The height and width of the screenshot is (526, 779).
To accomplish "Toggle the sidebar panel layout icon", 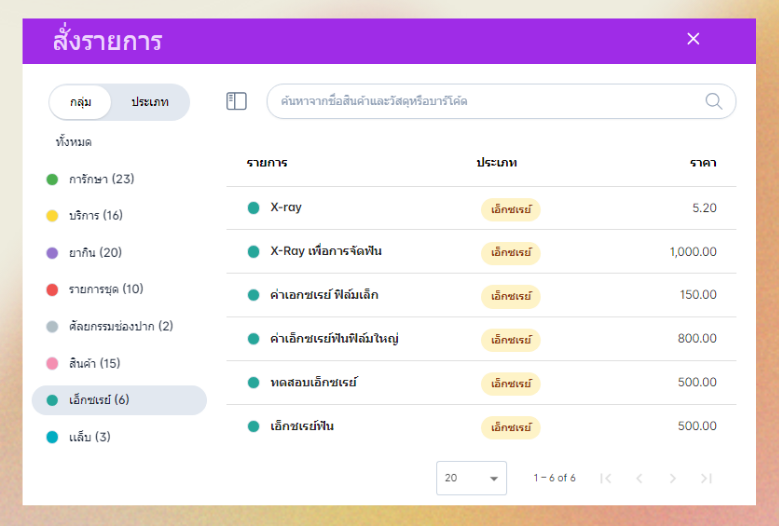I will pyautogui.click(x=236, y=101).
